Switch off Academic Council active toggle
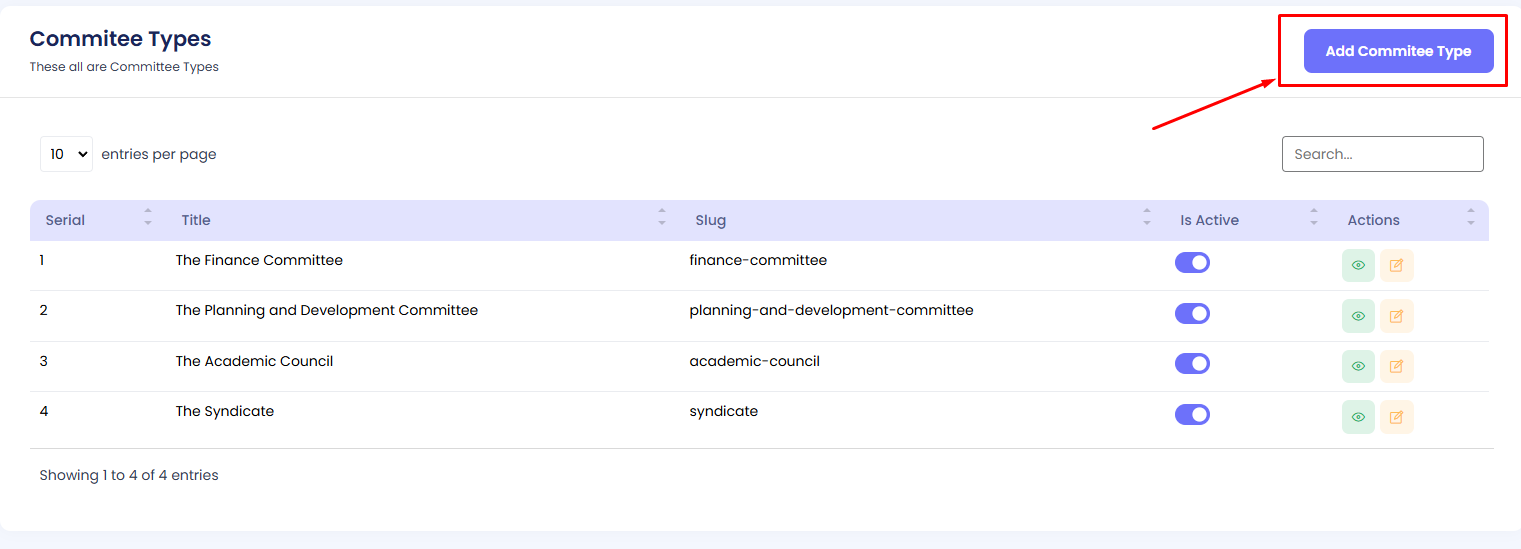1521x549 pixels. coord(1192,363)
